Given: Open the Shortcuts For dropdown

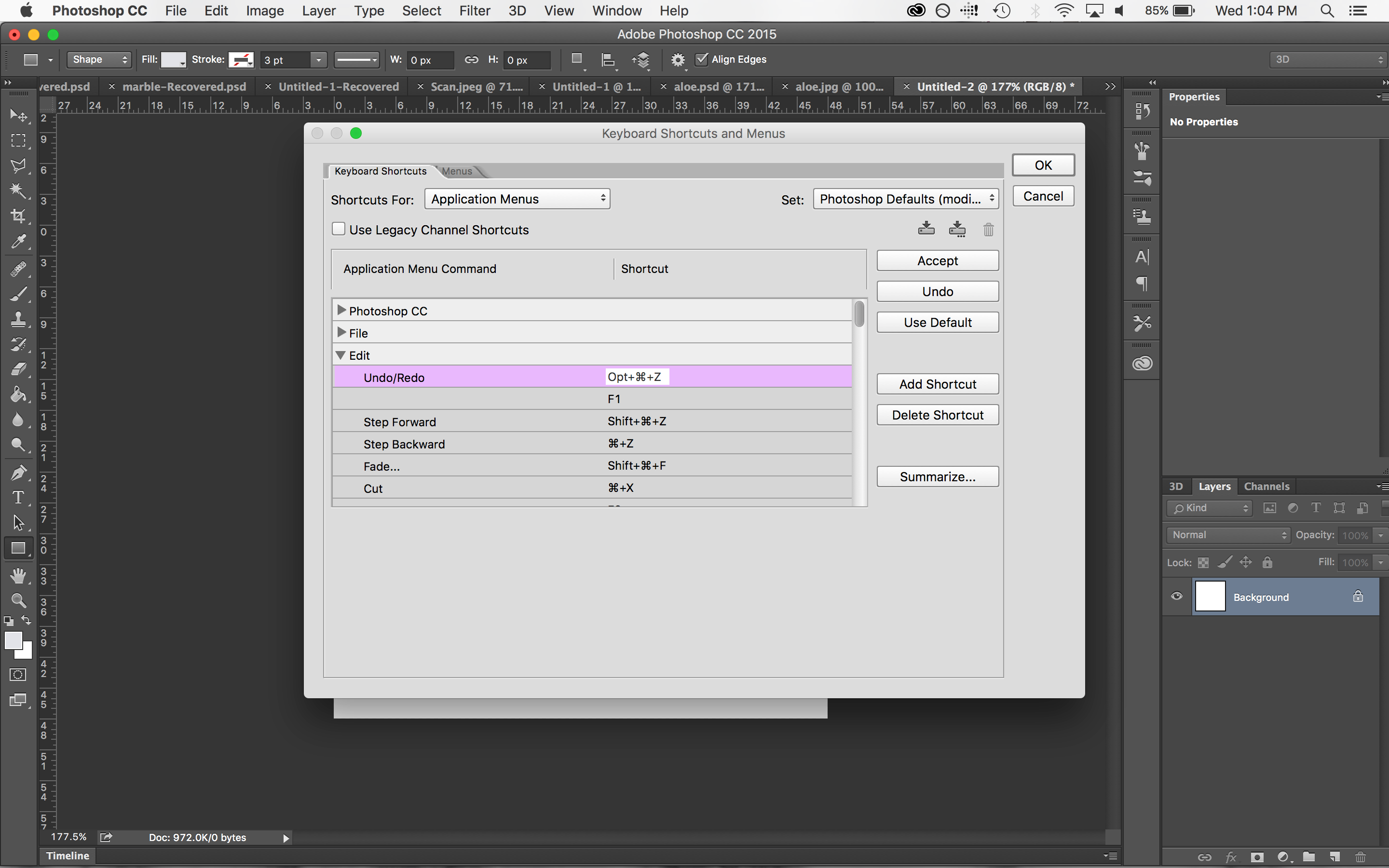Looking at the screenshot, I should coord(517,199).
